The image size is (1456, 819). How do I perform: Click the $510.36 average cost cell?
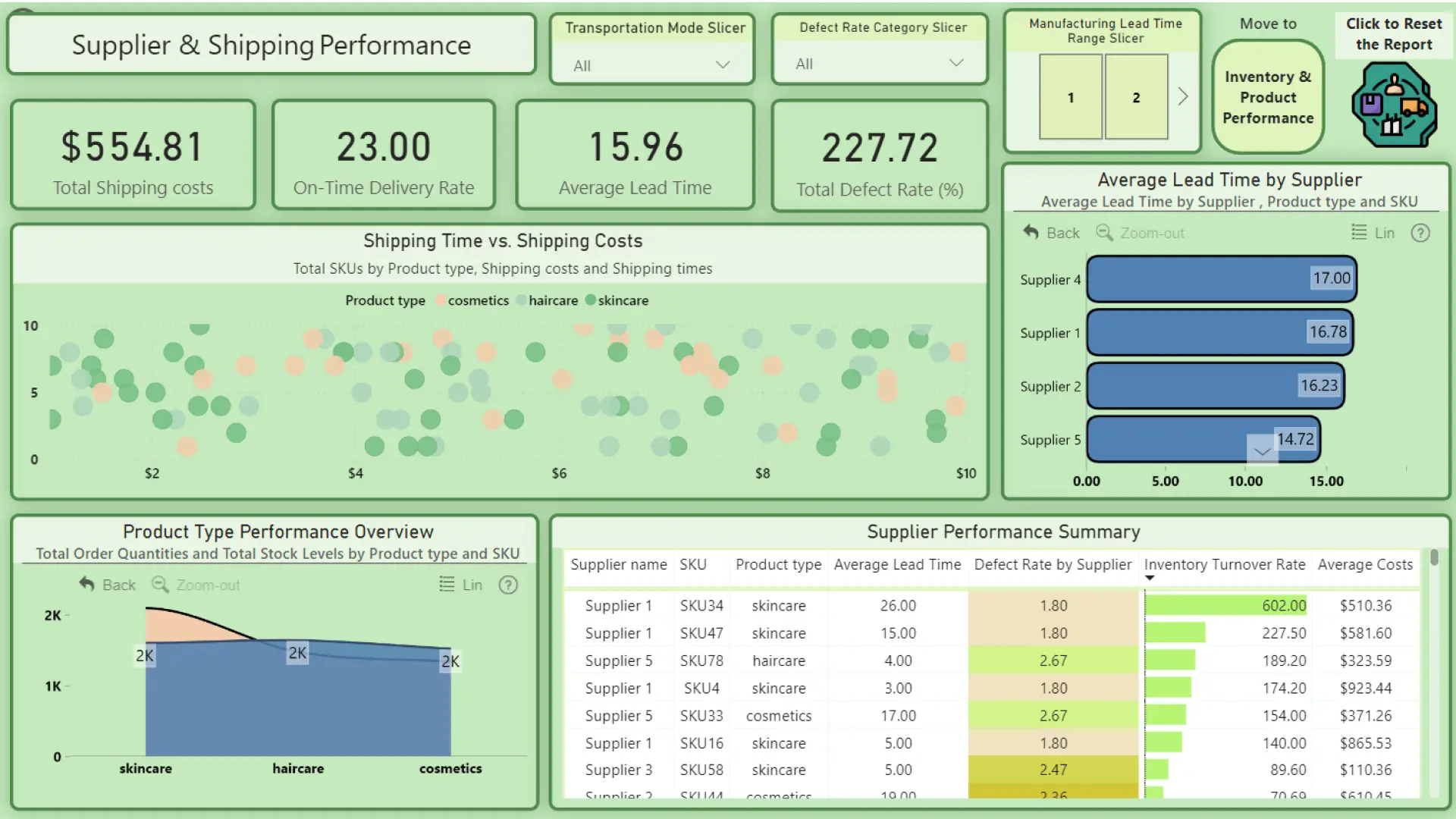pyautogui.click(x=1365, y=605)
